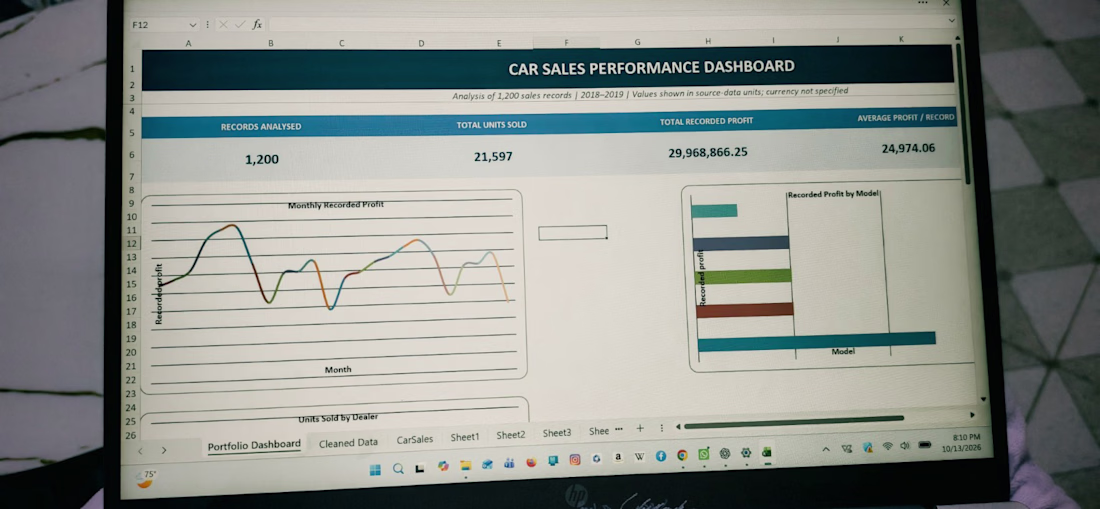Open the Cleaned Data sheet tab
The height and width of the screenshot is (509, 1100).
coord(348,442)
